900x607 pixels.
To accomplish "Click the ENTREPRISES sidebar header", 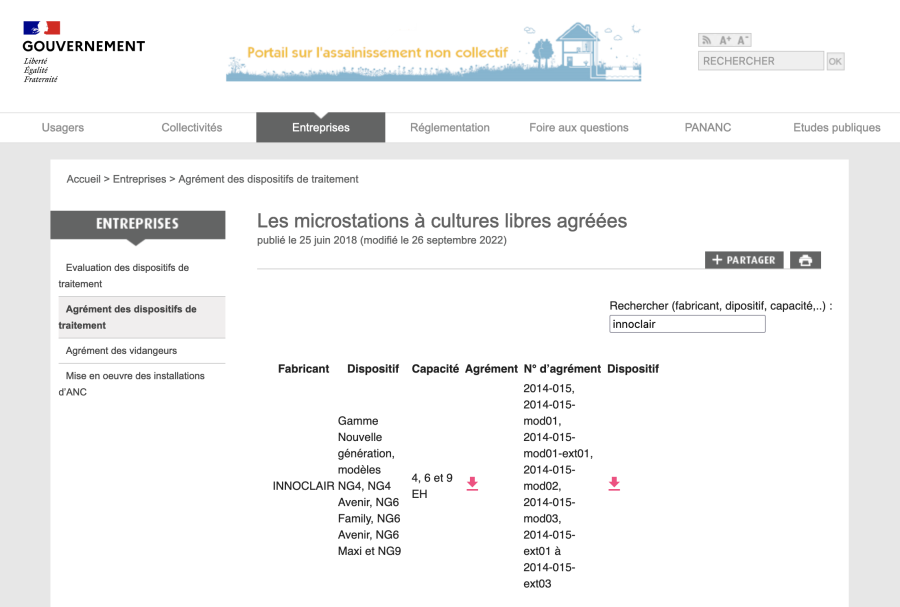I will tap(138, 224).
